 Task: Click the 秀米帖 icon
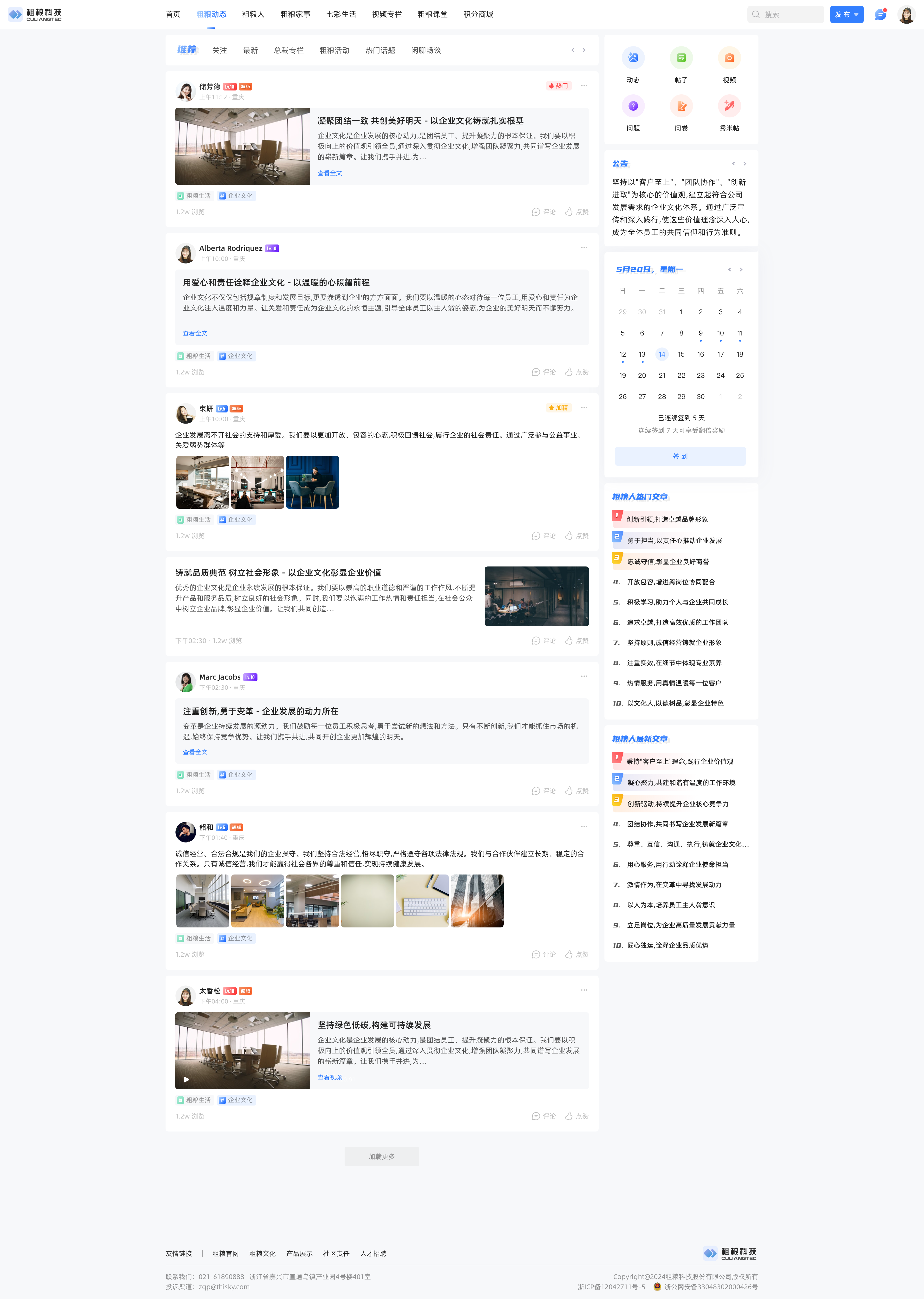click(729, 106)
